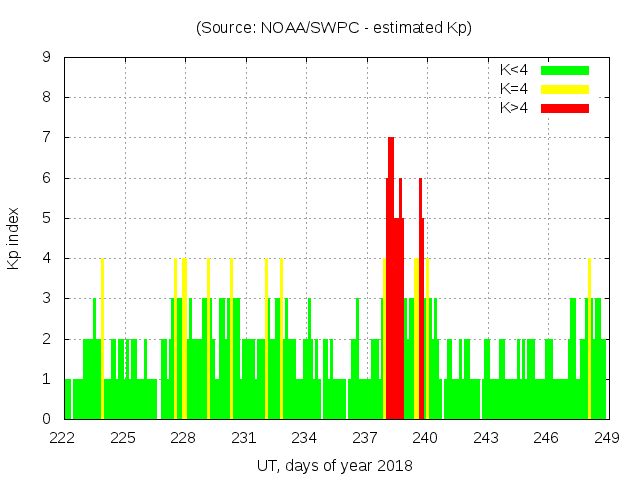
Task: Click the 'K>4' legend text label
Action: coord(514,107)
